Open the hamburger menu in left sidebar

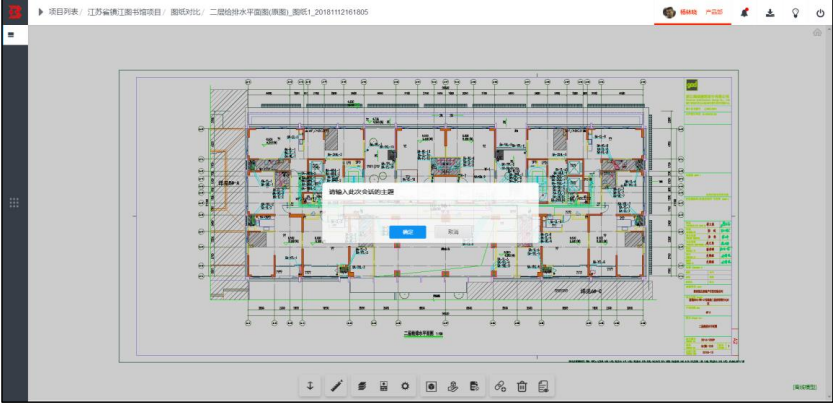[11, 35]
